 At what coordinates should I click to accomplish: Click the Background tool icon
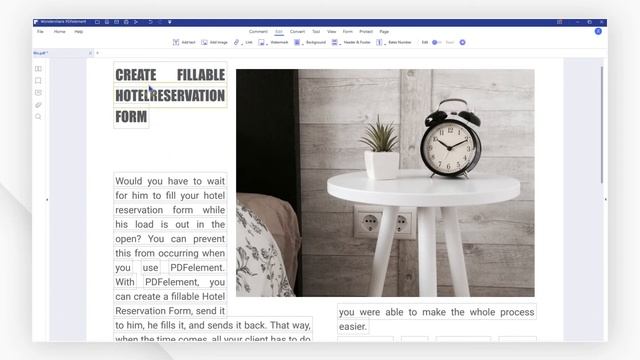tap(297, 42)
